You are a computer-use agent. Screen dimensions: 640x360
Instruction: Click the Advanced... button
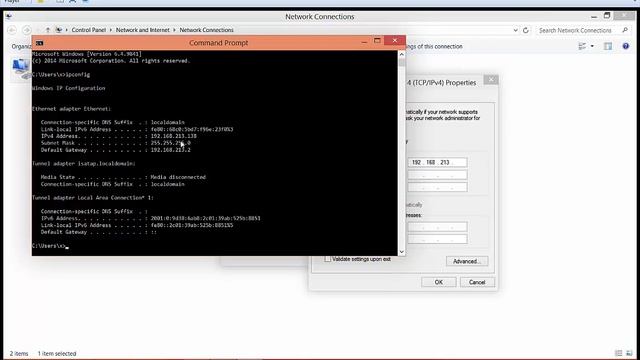(467, 261)
